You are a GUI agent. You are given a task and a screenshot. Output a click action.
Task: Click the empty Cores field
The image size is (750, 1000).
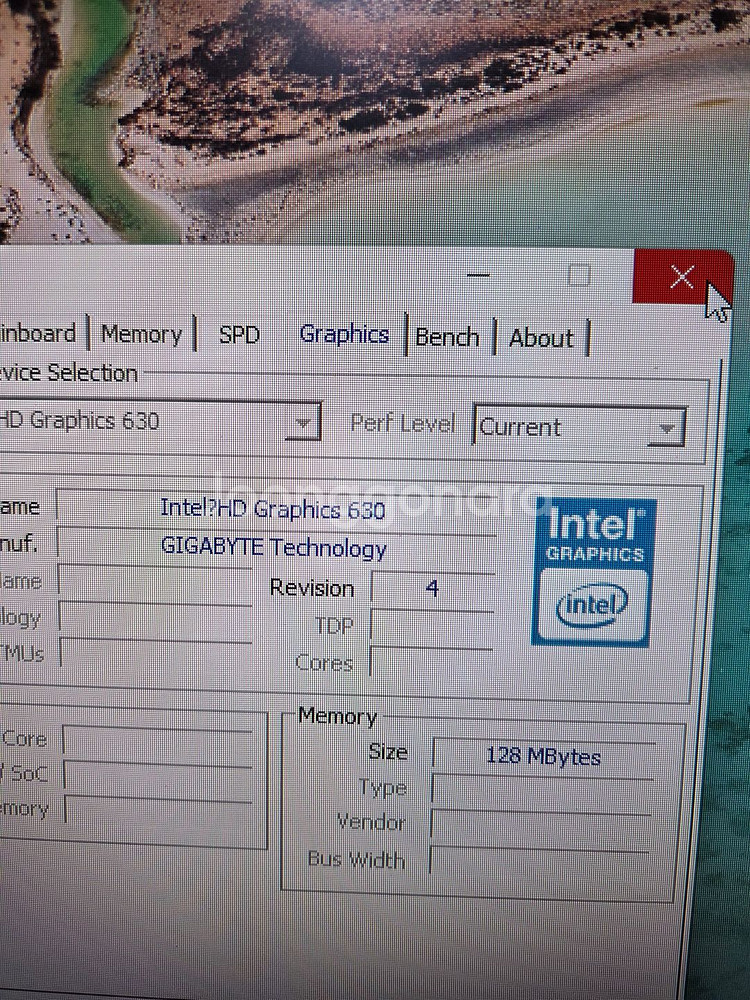point(431,663)
